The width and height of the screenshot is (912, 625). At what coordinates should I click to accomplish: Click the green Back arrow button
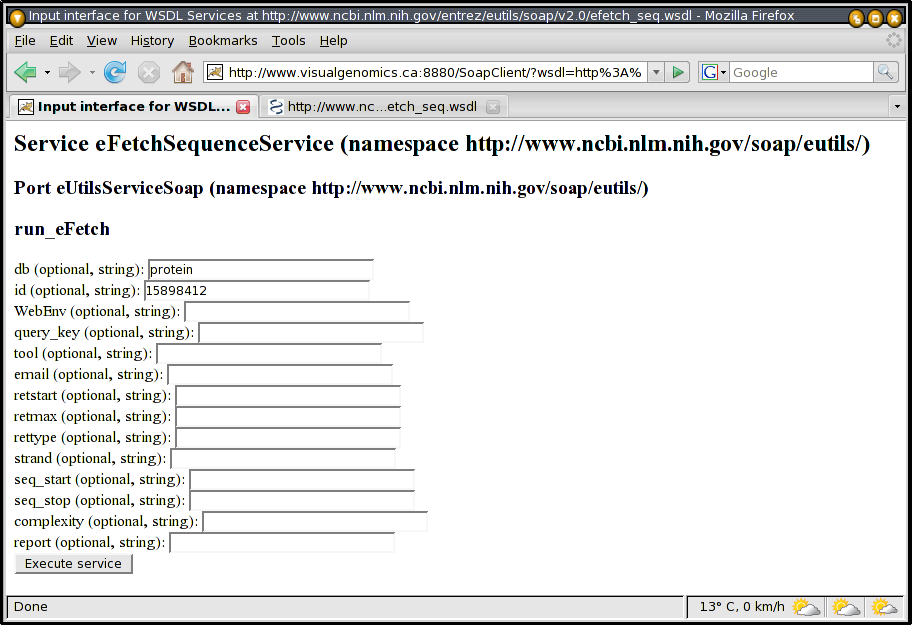[x=25, y=72]
